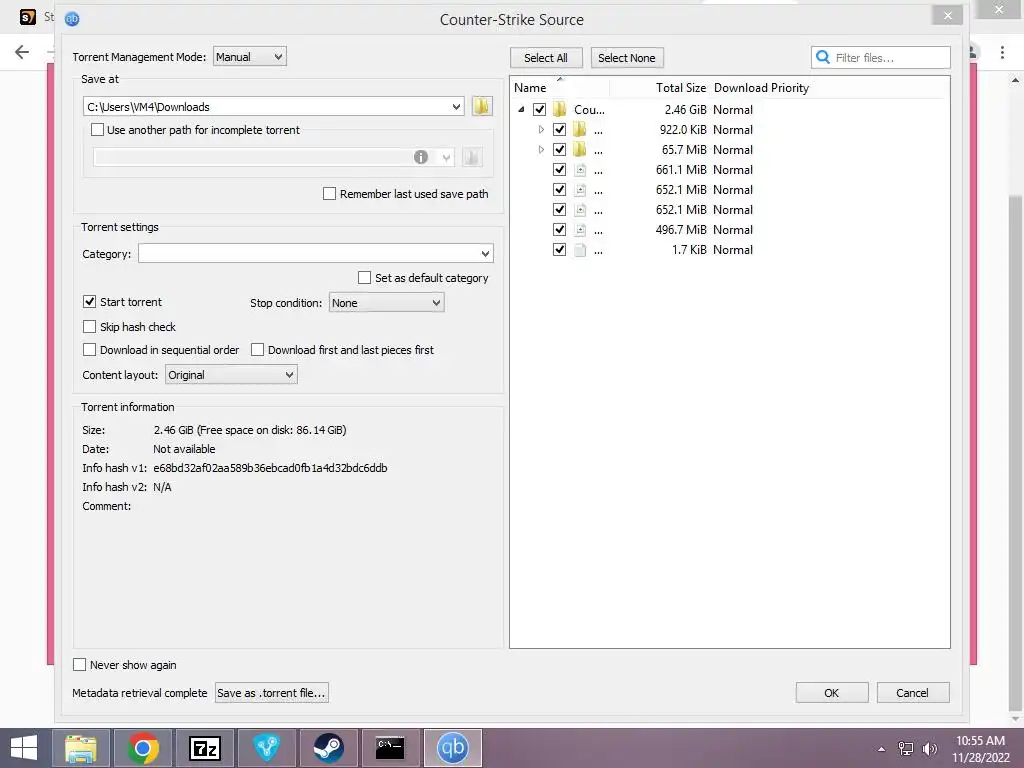Viewport: 1024px width, 768px height.
Task: Click Cancel button
Action: pos(912,692)
